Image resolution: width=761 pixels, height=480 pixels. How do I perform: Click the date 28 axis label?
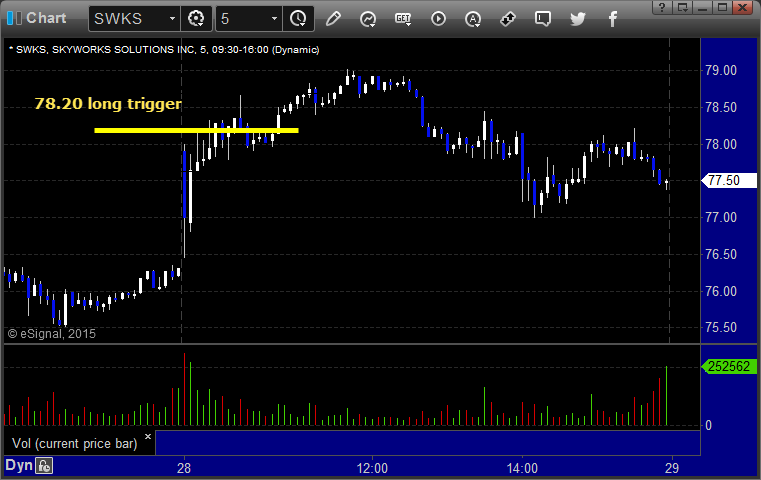[x=184, y=468]
